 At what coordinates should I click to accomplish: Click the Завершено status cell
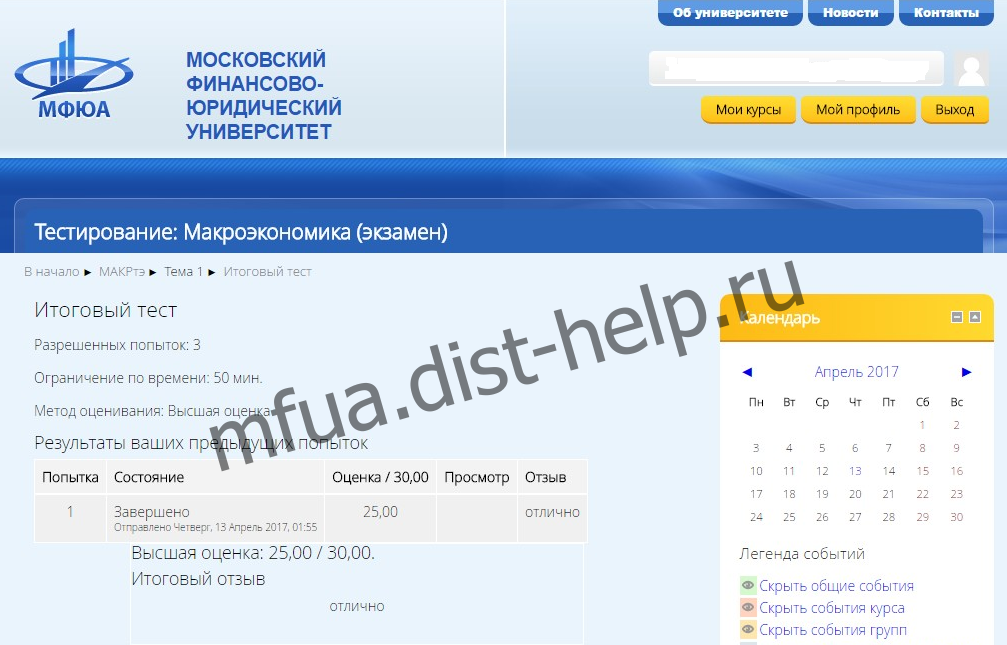coord(215,518)
